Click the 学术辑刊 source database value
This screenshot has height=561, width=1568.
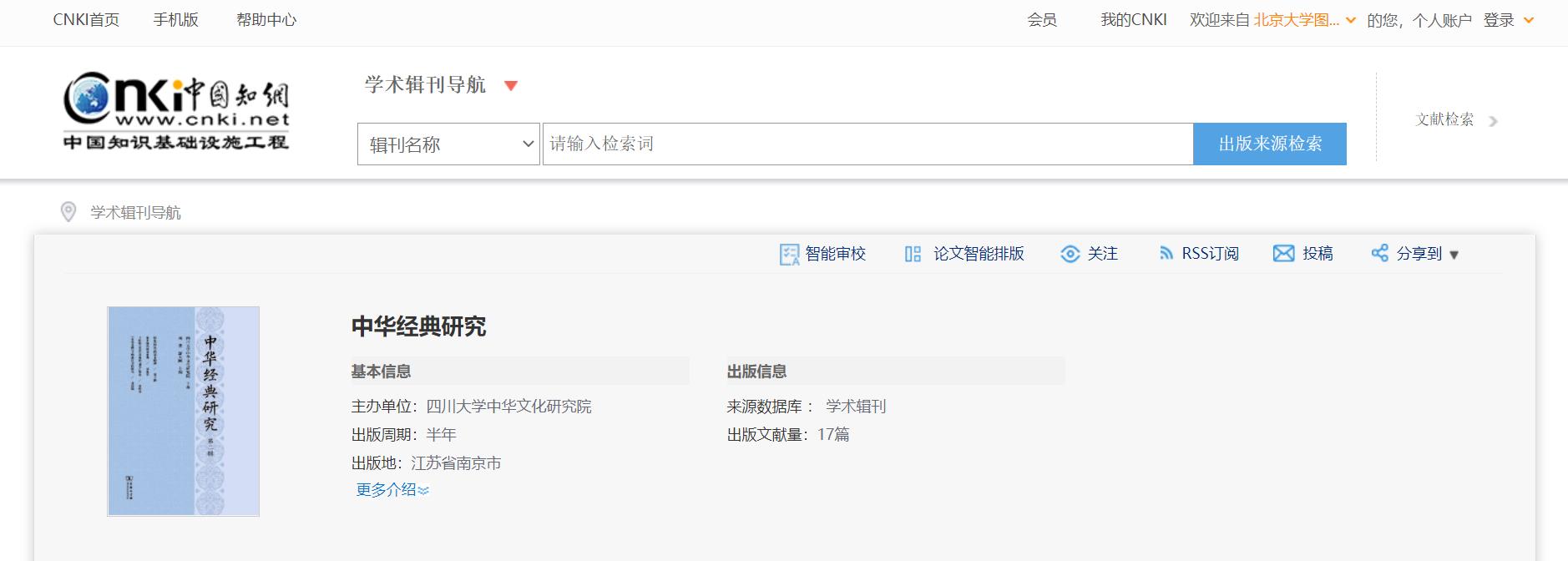(x=856, y=407)
